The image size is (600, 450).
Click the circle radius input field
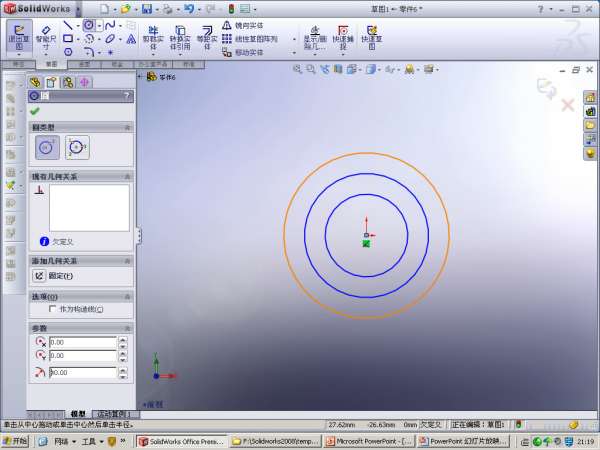tap(83, 372)
